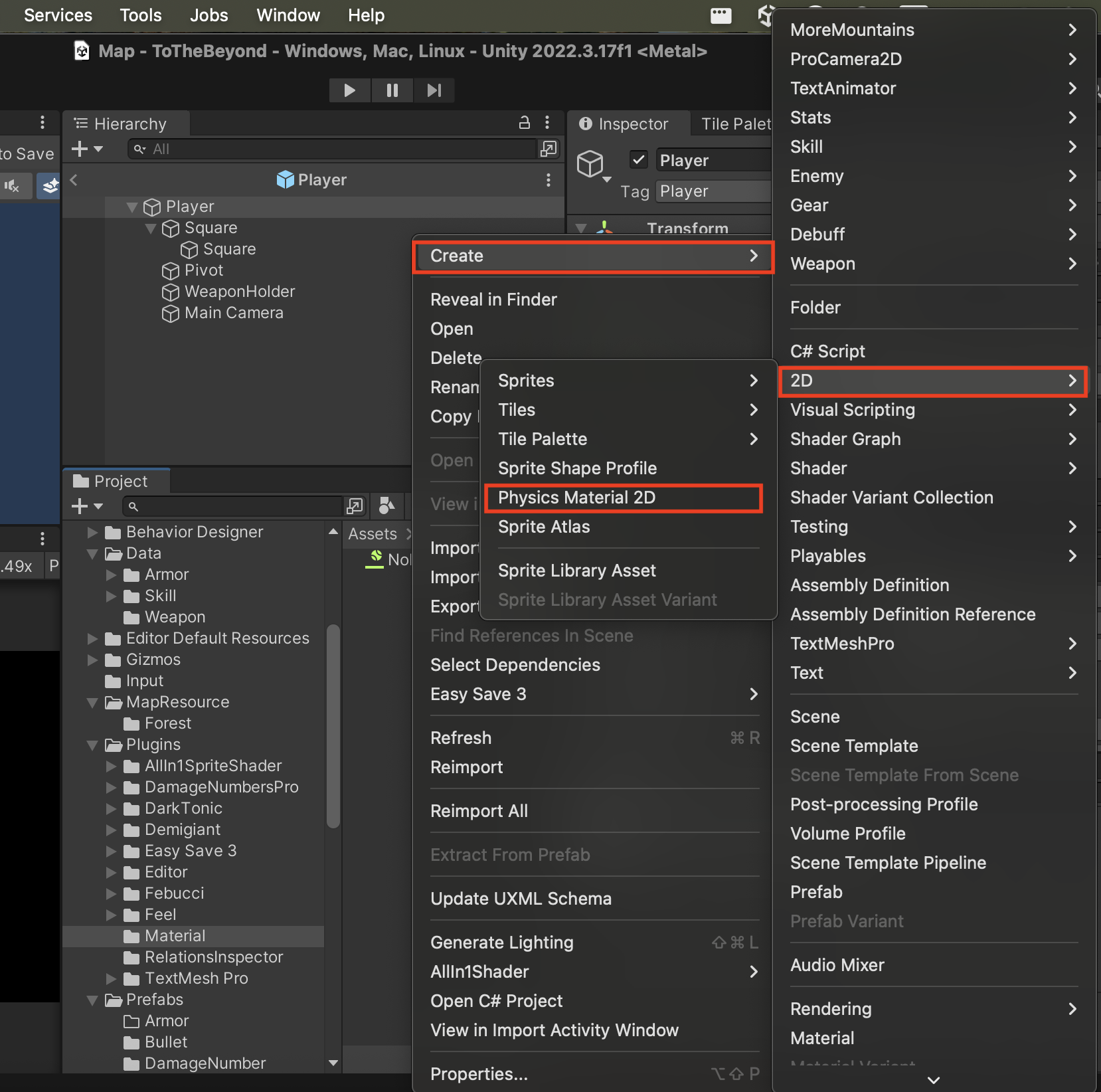The height and width of the screenshot is (1092, 1101).
Task: Collapse the Plugins folder
Action: [92, 745]
